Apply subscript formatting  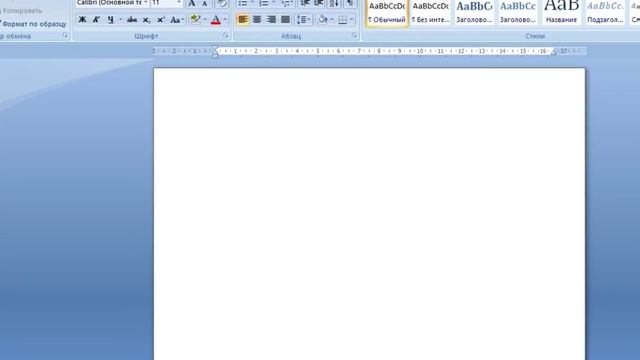pos(146,20)
